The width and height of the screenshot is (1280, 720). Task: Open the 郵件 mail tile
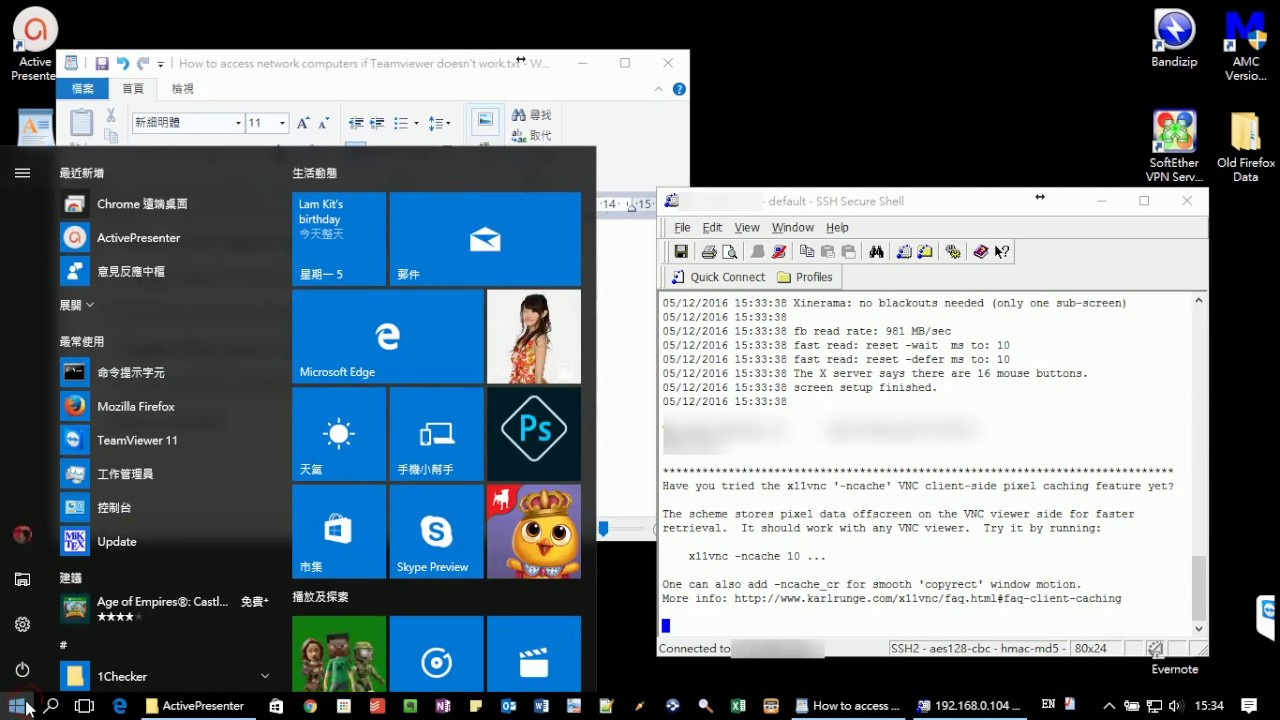click(485, 239)
